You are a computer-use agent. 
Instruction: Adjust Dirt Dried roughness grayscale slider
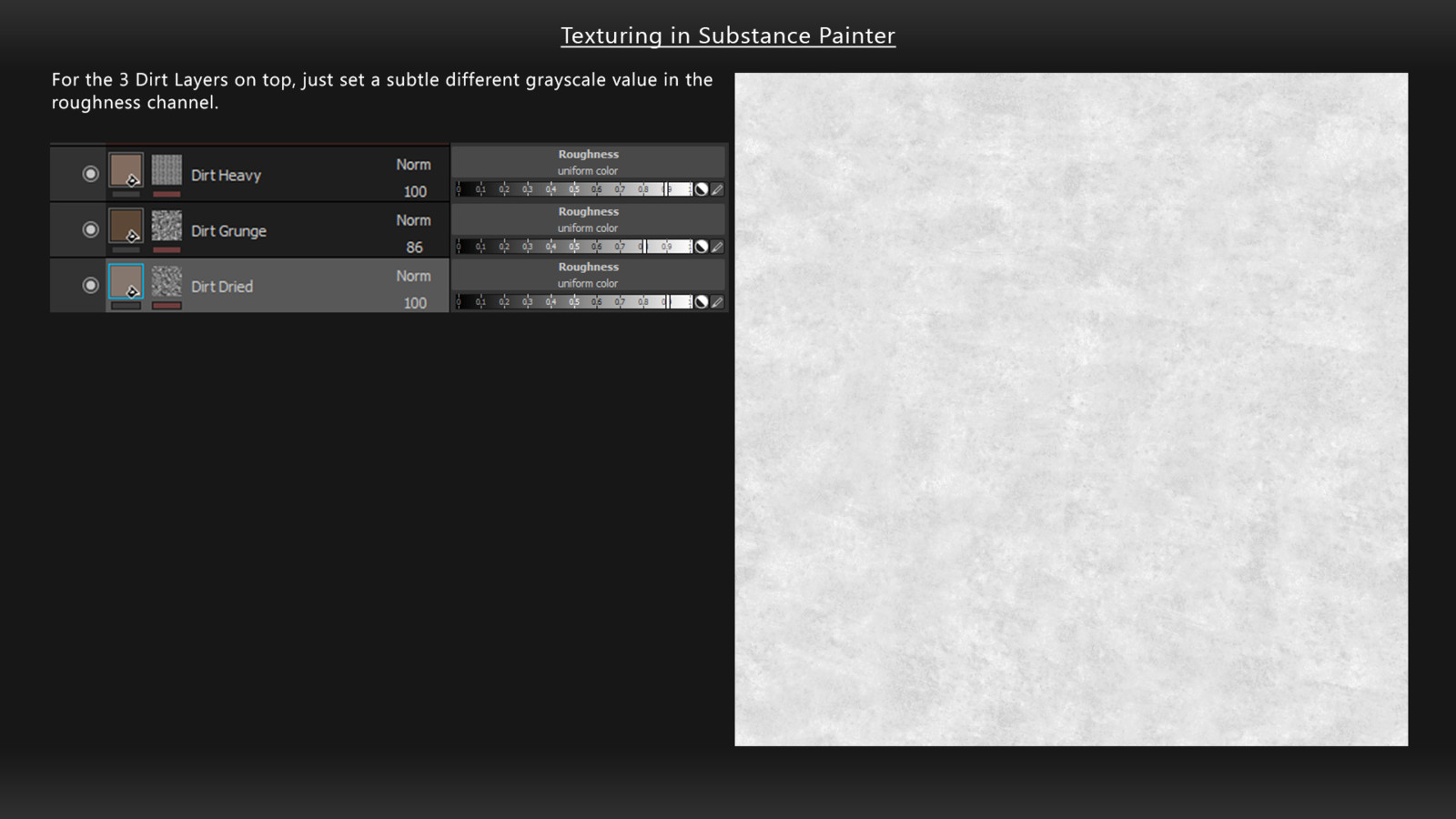click(574, 301)
